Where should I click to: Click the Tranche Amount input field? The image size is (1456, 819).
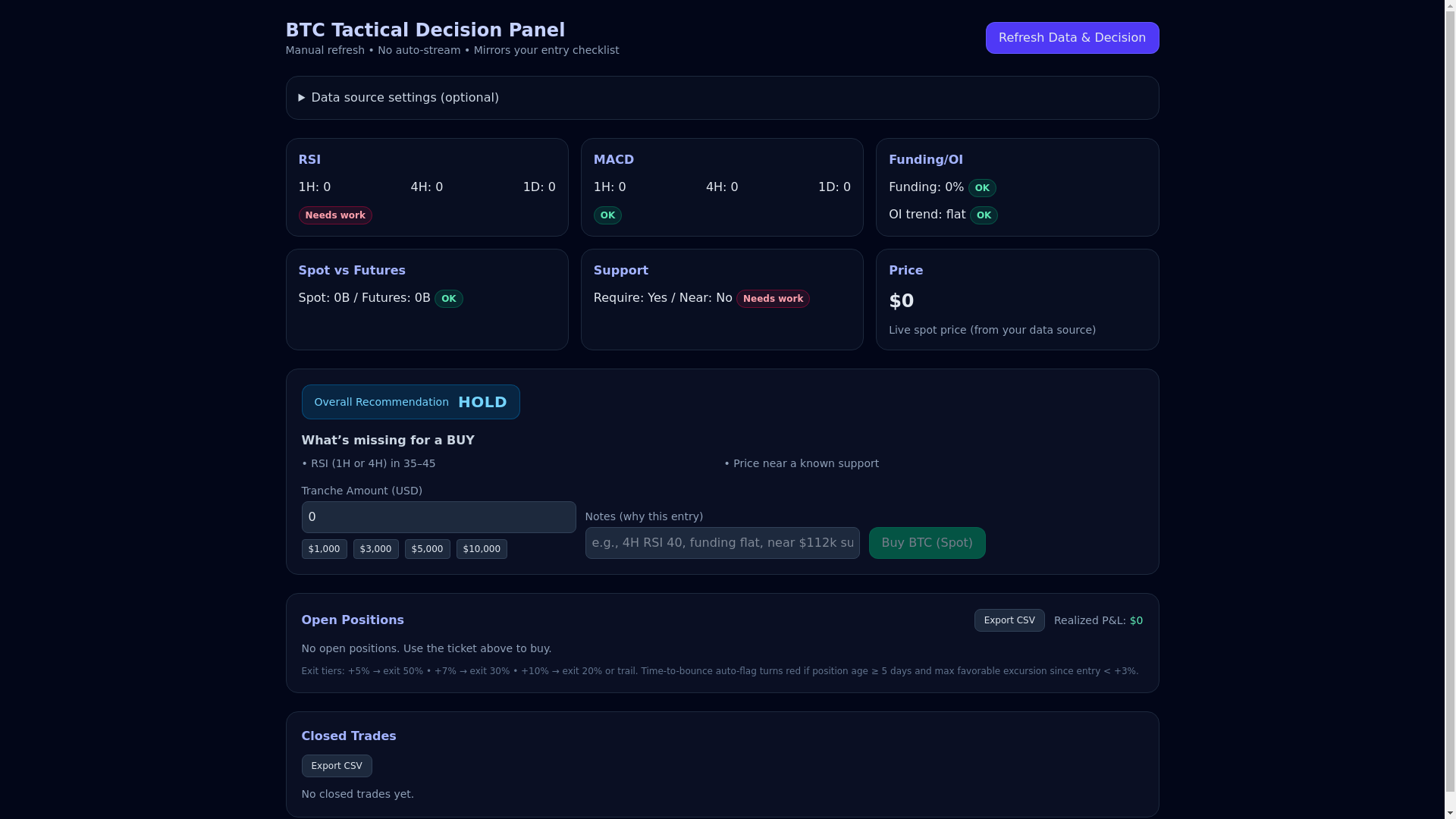coord(438,517)
